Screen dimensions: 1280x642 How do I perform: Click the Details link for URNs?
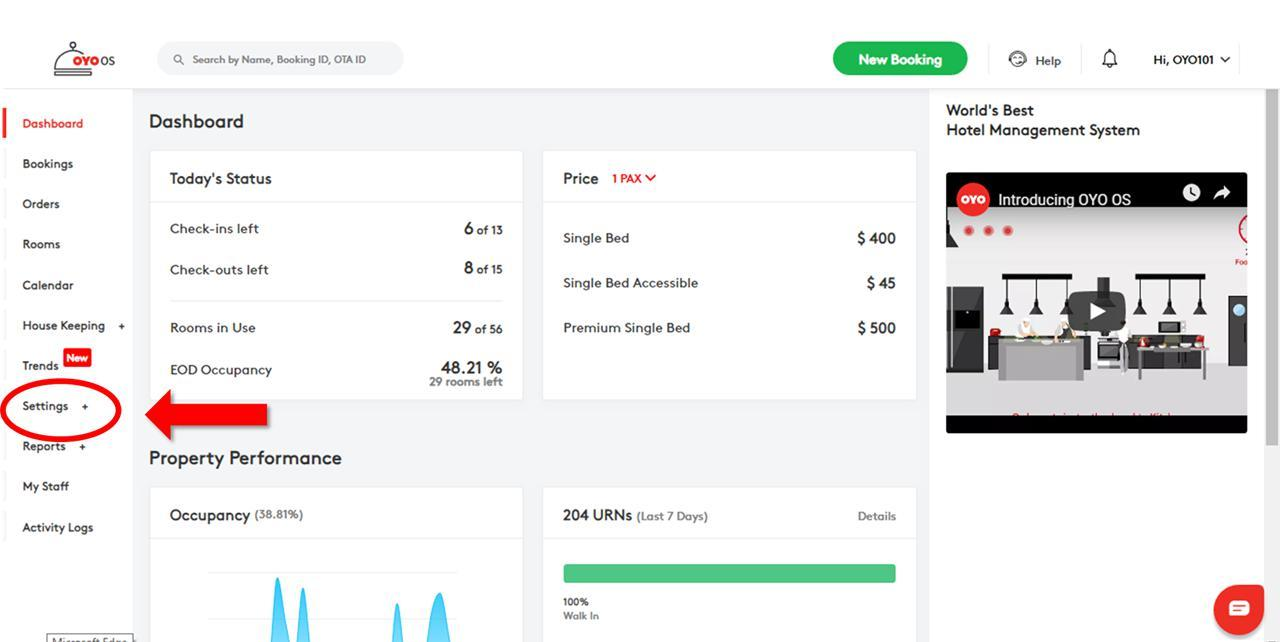pos(876,516)
